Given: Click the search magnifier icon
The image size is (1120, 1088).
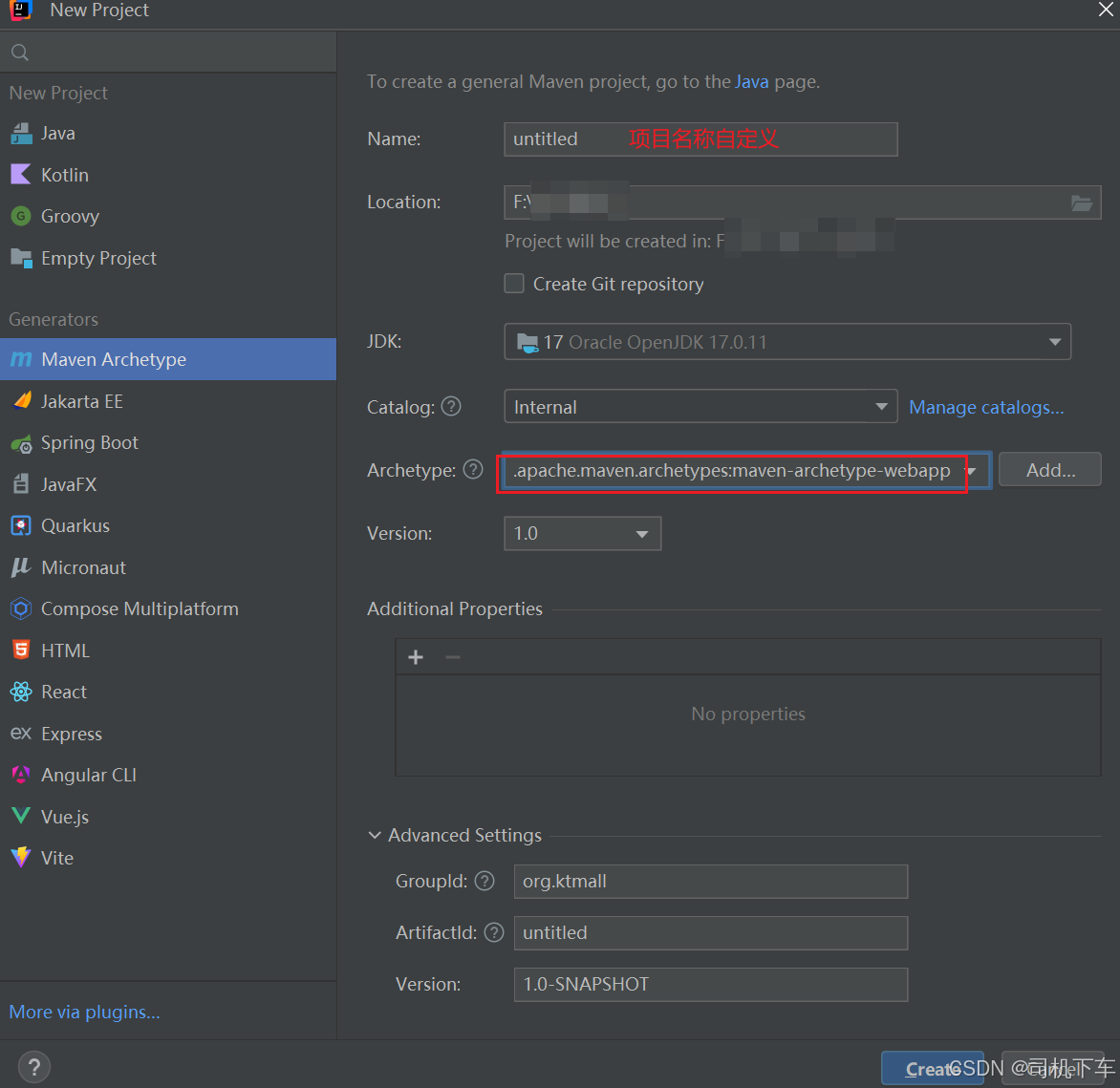Looking at the screenshot, I should 20,53.
